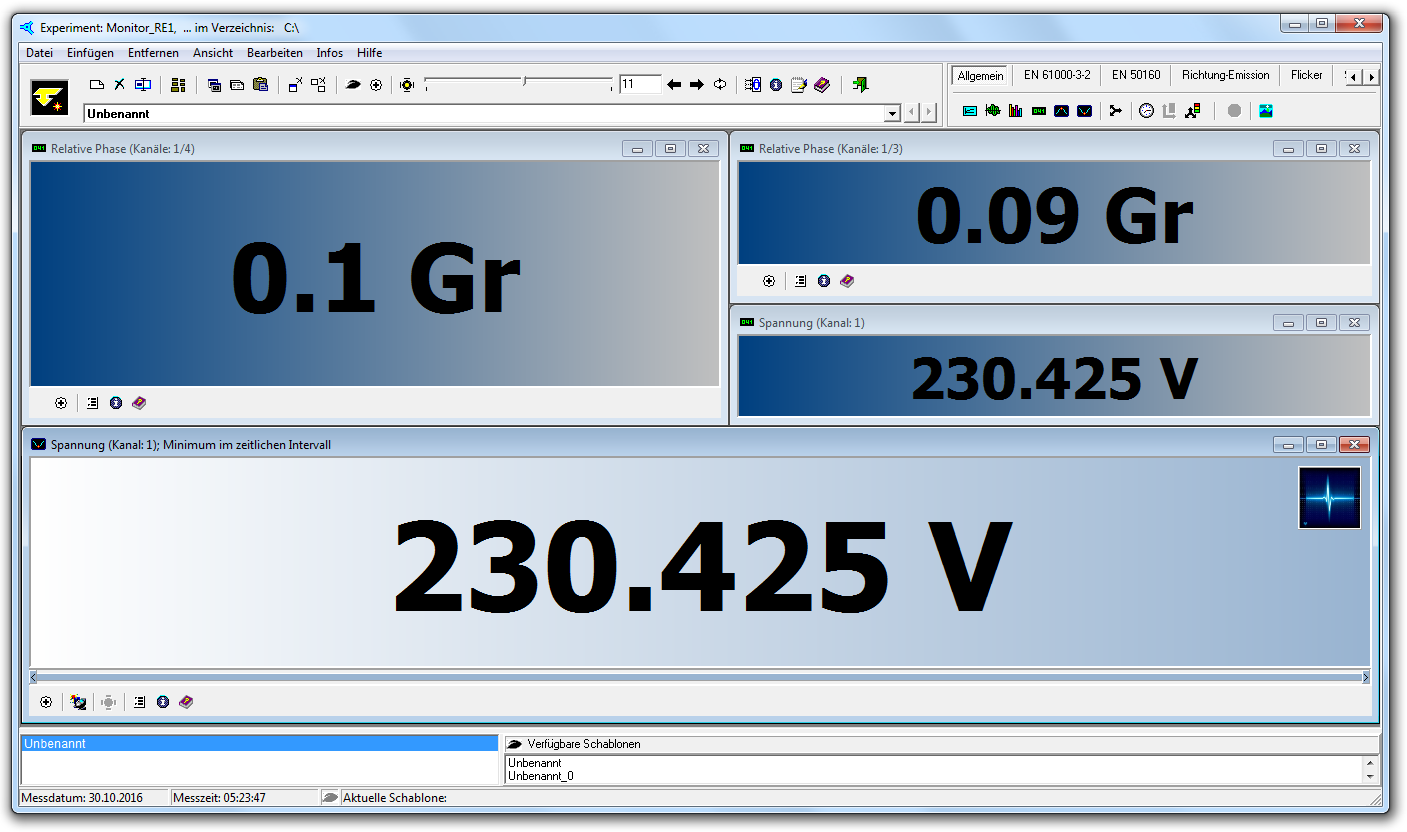Click the clock icon in the Allgemein toolbar
1407x832 pixels.
tap(1146, 111)
